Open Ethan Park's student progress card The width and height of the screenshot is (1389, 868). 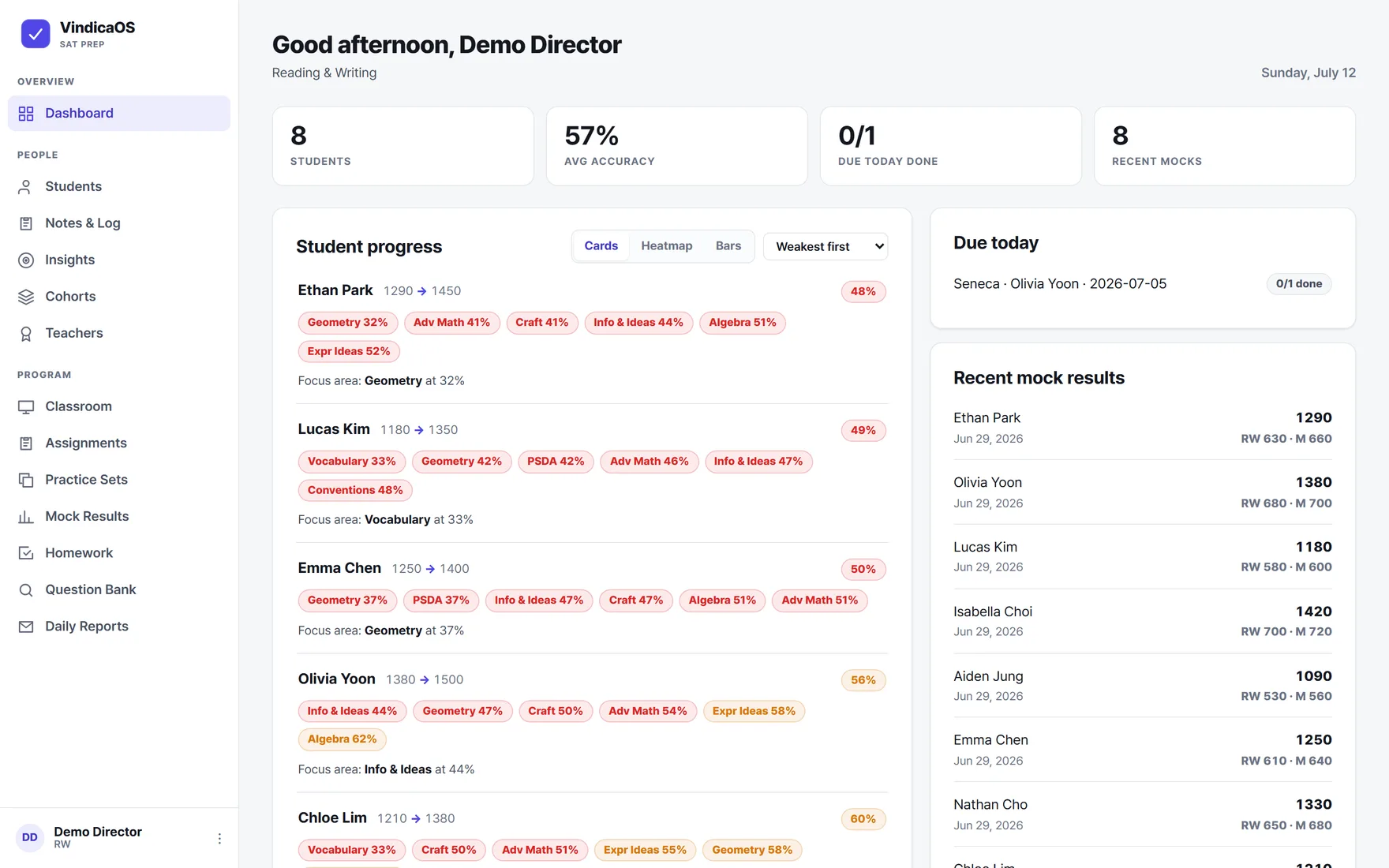coord(592,335)
